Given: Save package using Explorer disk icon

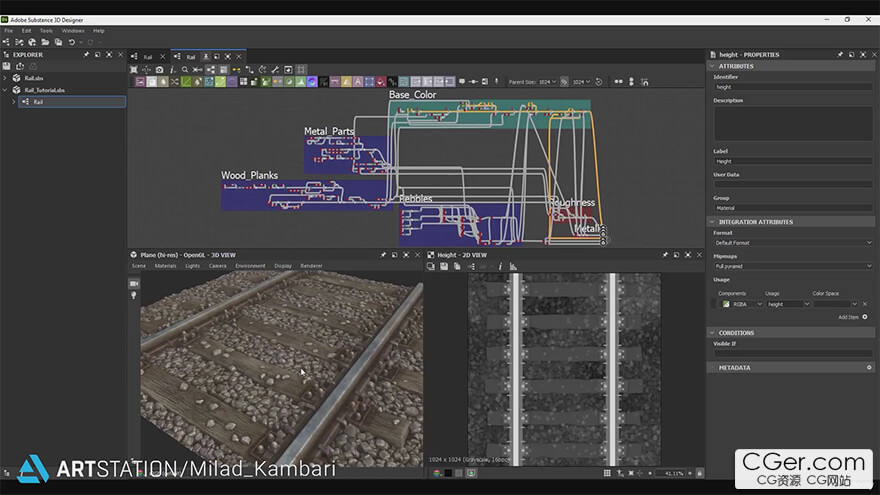Looking at the screenshot, I should [7, 66].
